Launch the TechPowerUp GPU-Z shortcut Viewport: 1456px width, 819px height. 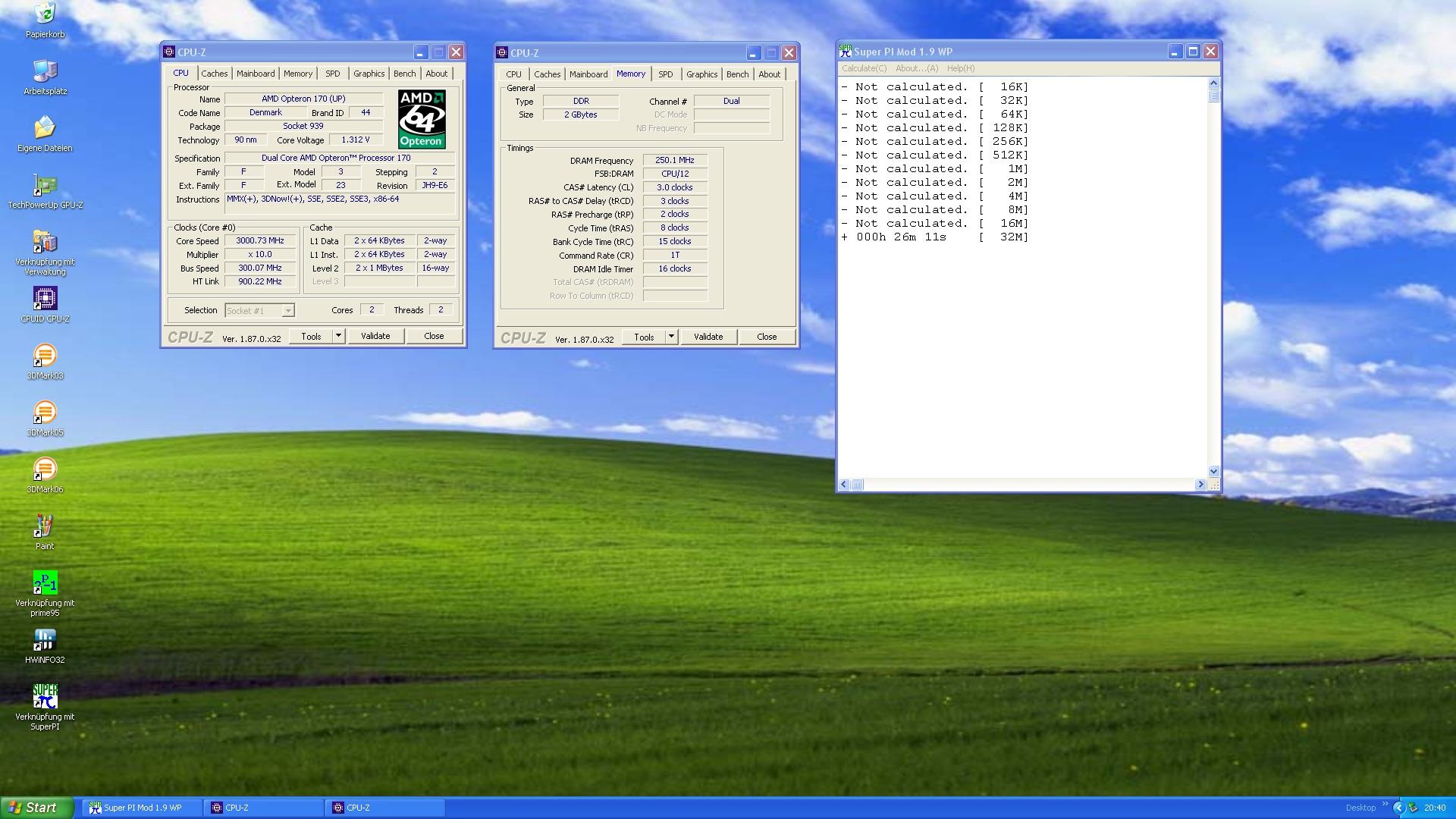[45, 184]
